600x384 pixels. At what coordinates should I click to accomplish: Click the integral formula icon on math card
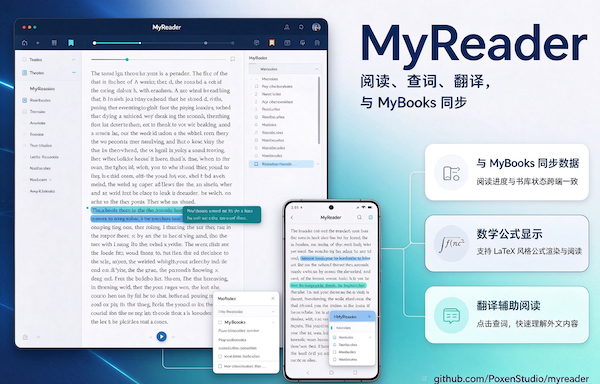click(451, 244)
